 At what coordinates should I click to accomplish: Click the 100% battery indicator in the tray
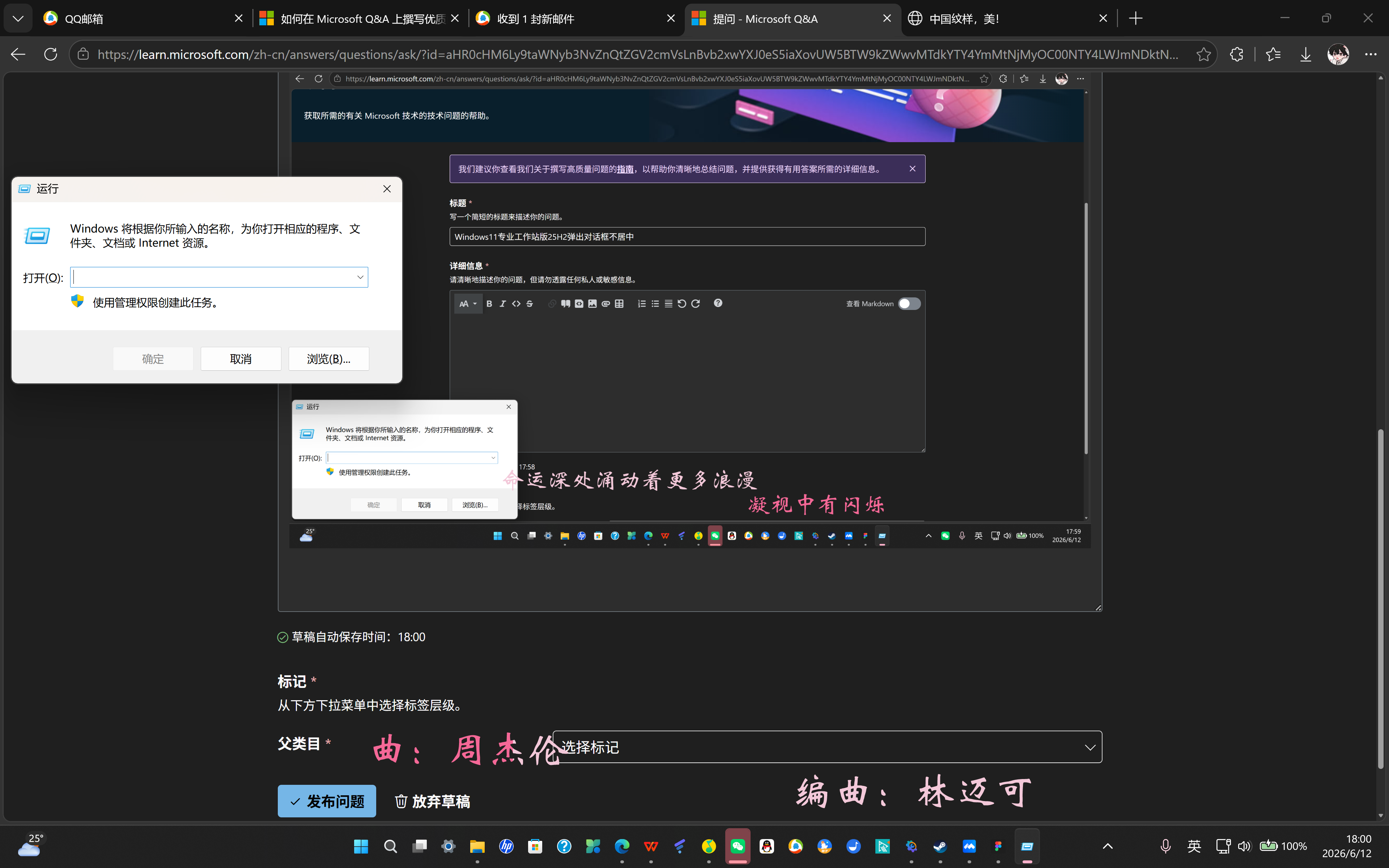(x=1283, y=846)
